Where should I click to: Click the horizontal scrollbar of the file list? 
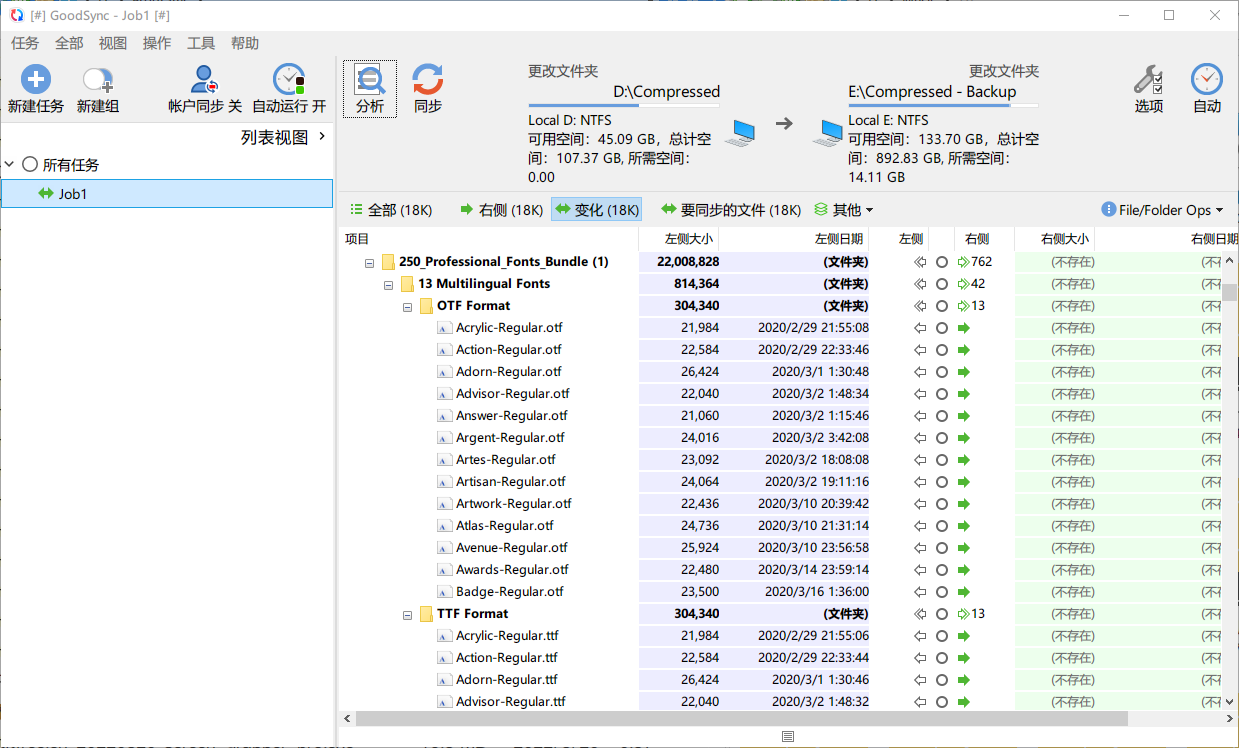[741, 719]
